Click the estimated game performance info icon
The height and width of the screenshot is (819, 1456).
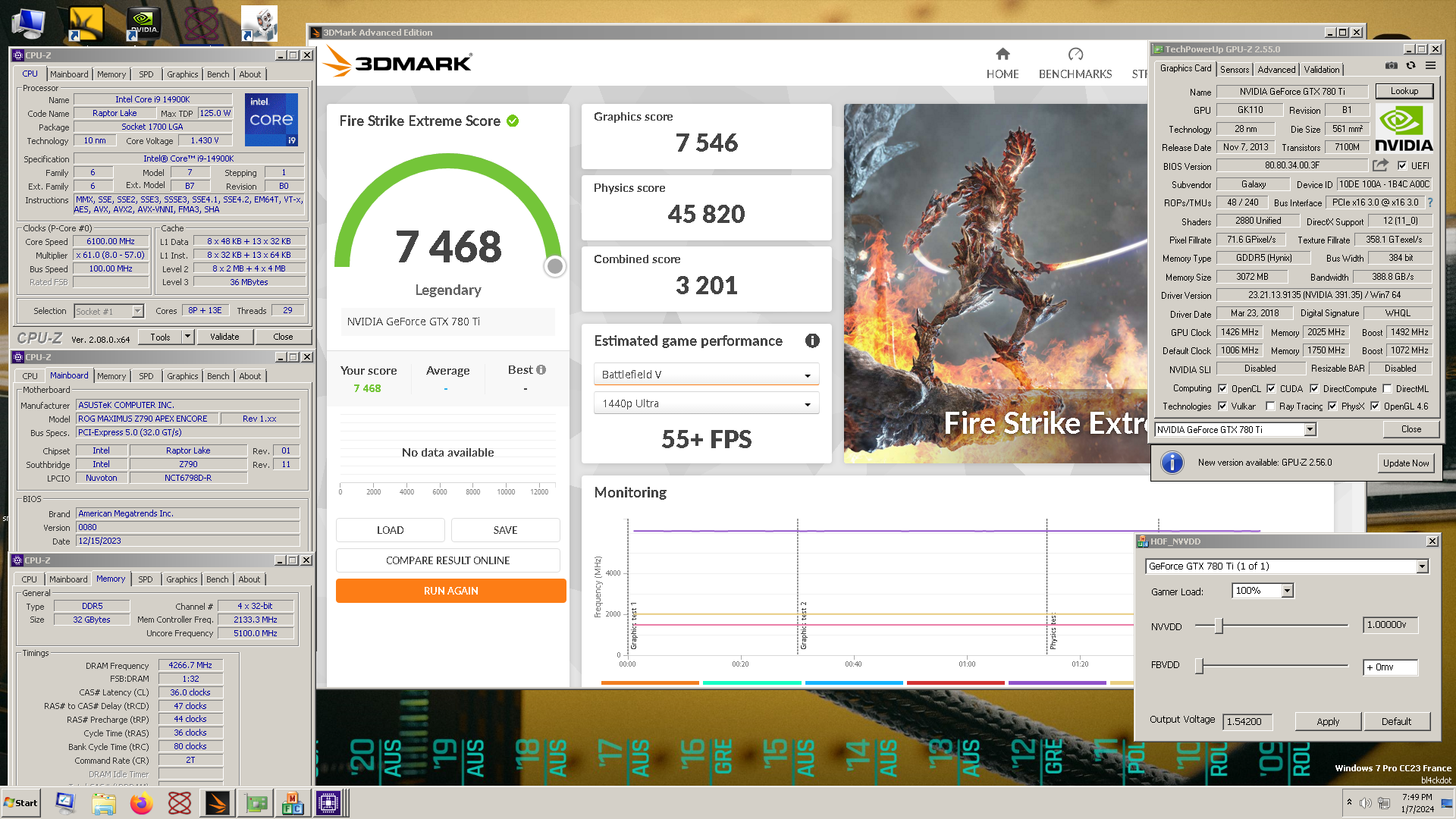812,341
